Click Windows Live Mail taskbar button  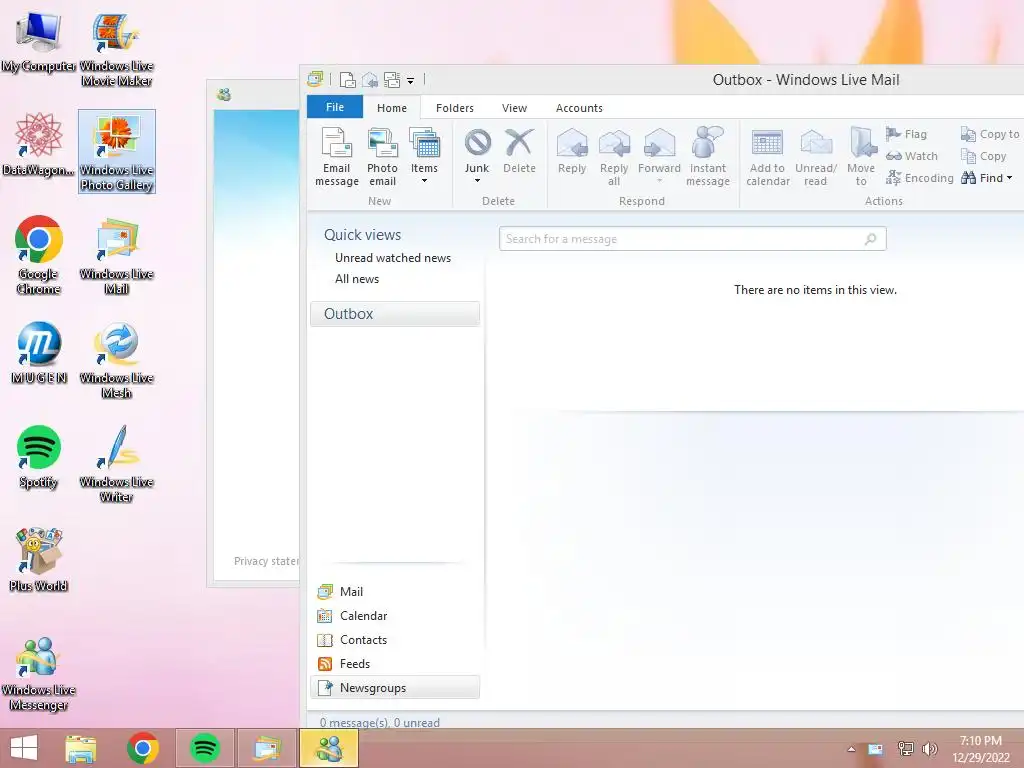[266, 748]
